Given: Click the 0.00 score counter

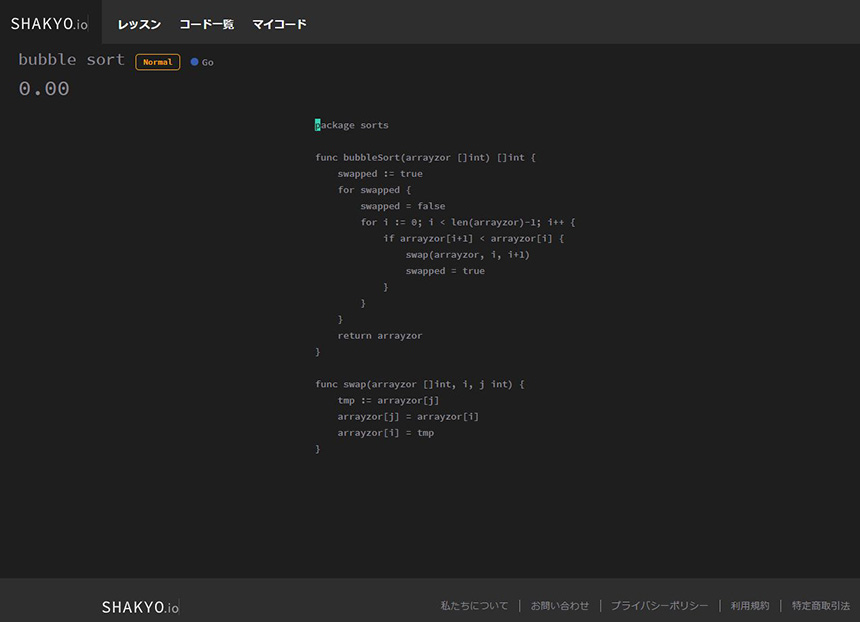Looking at the screenshot, I should click(44, 89).
